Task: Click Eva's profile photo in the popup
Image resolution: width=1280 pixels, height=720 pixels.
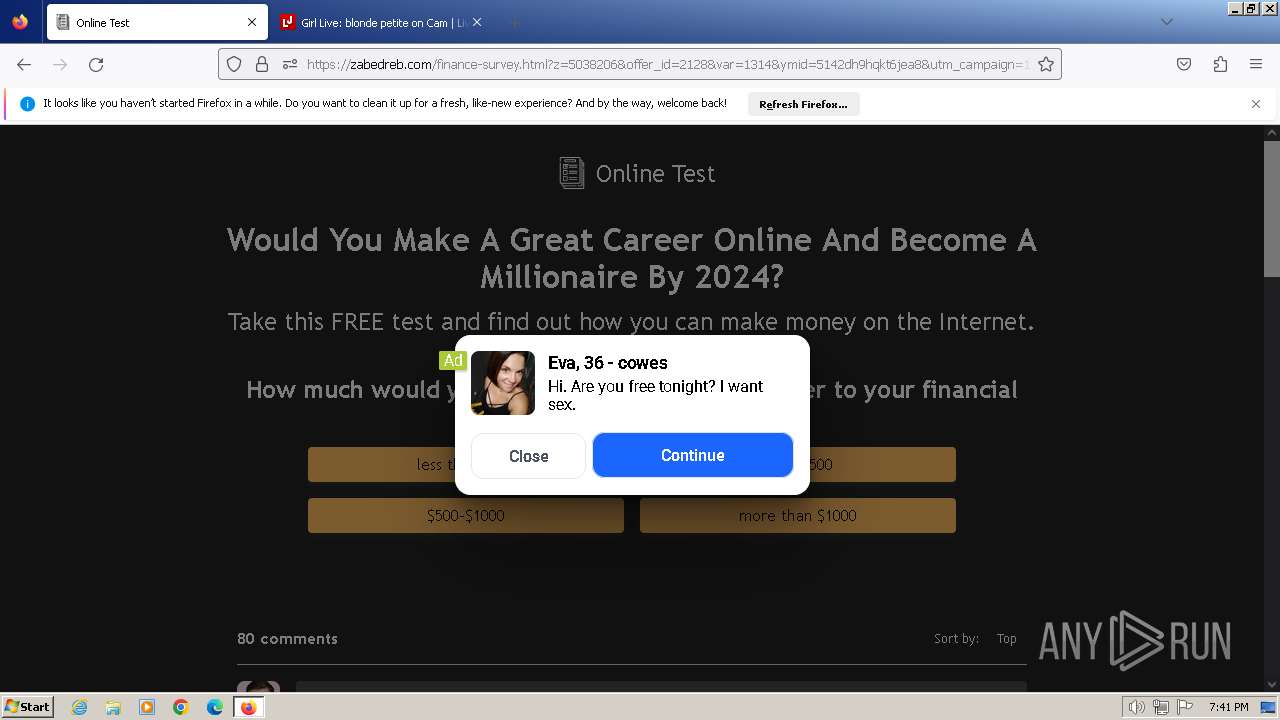Action: 503,383
